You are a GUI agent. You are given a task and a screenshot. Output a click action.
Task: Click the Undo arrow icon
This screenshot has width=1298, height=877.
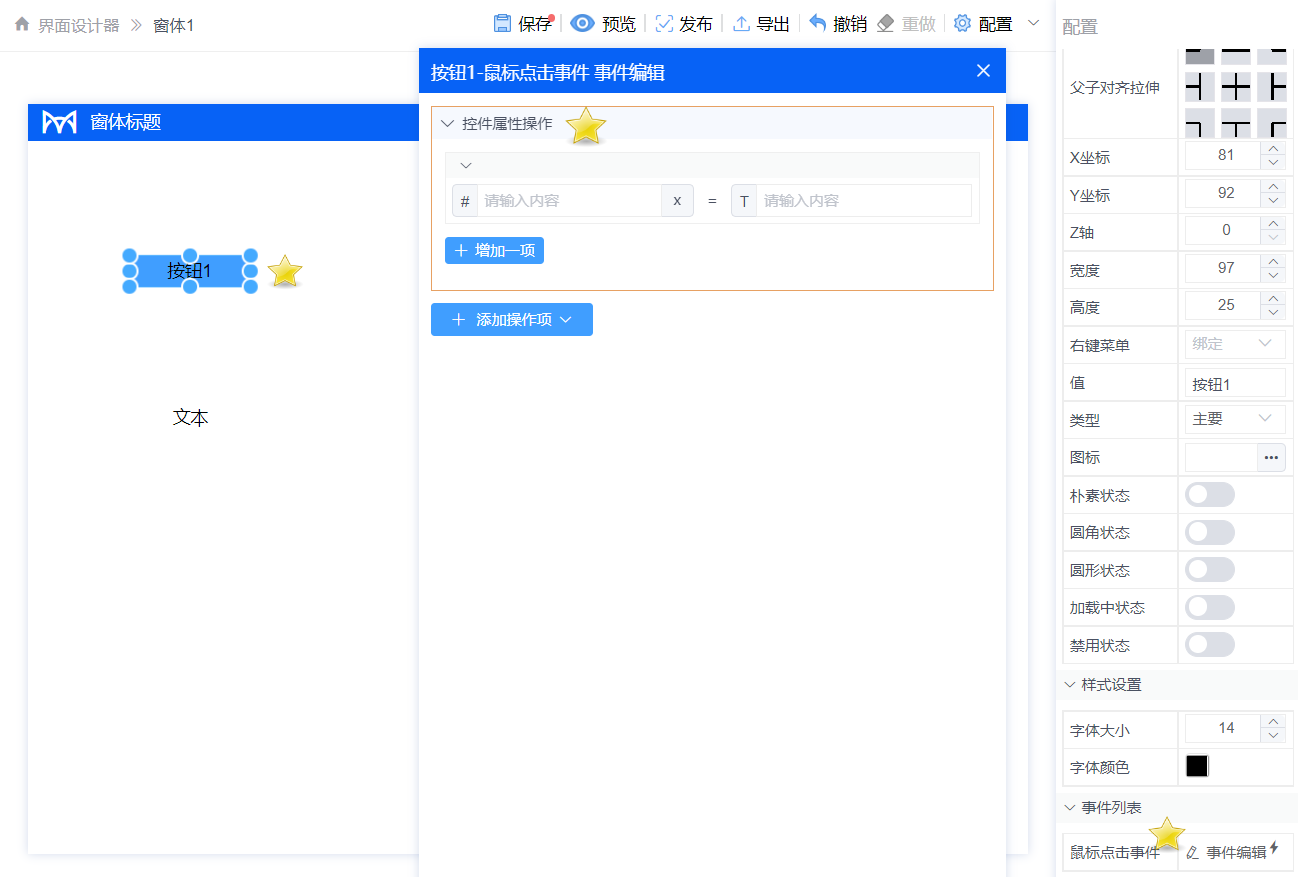click(818, 24)
